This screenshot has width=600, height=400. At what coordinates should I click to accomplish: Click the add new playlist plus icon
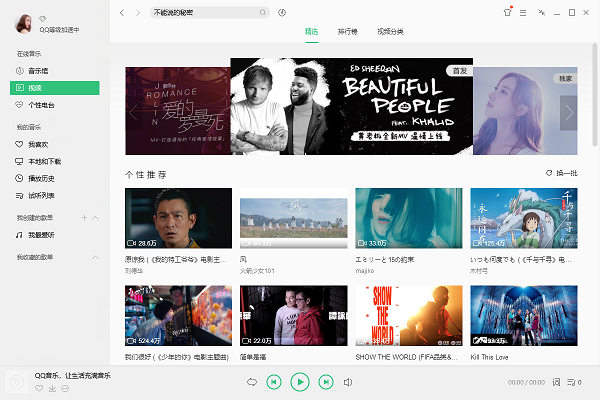(x=84, y=217)
